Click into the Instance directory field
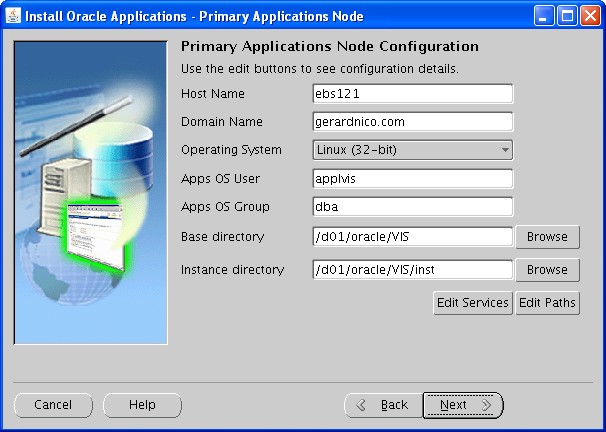 pyautogui.click(x=413, y=269)
